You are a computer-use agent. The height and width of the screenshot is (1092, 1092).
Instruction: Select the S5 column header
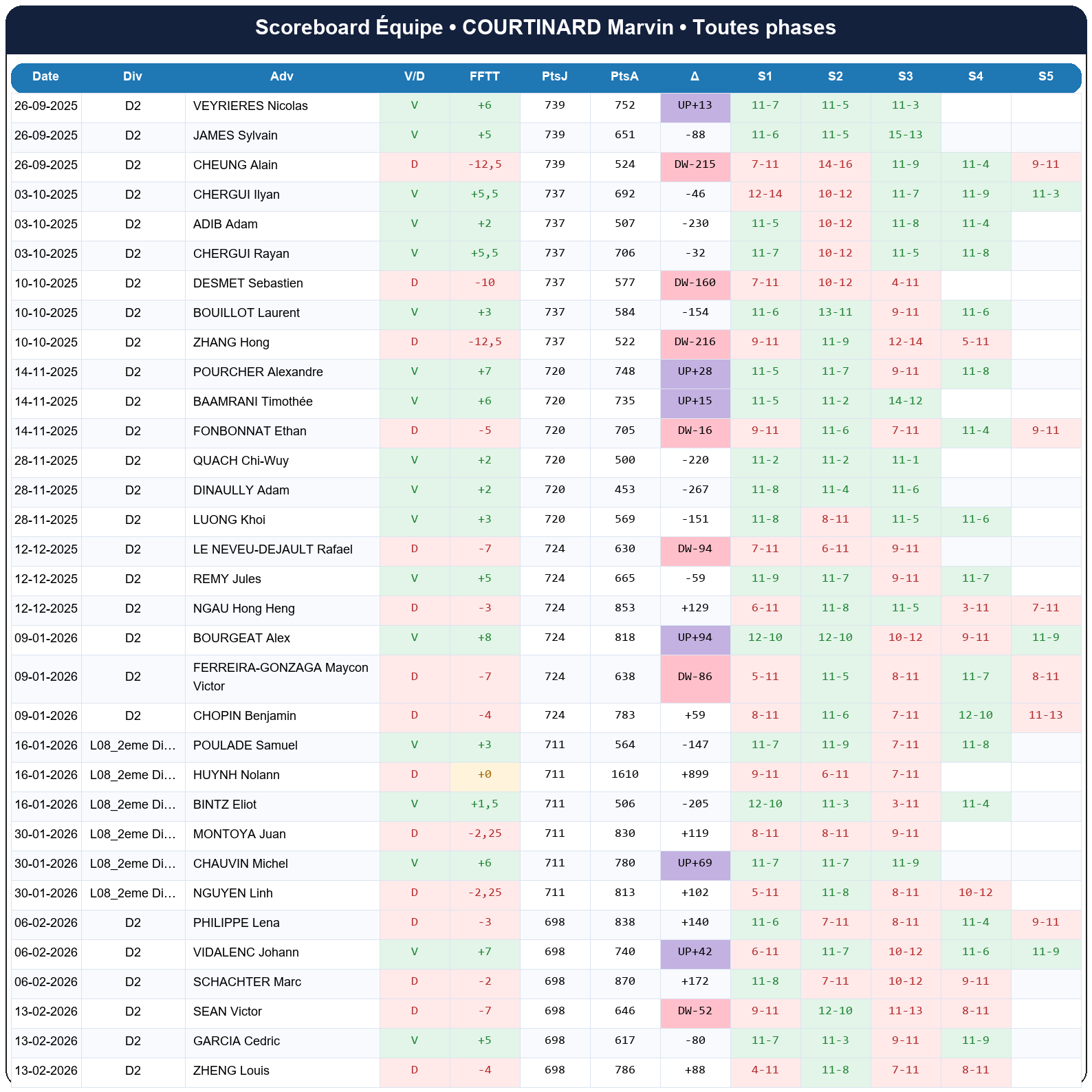1045,76
